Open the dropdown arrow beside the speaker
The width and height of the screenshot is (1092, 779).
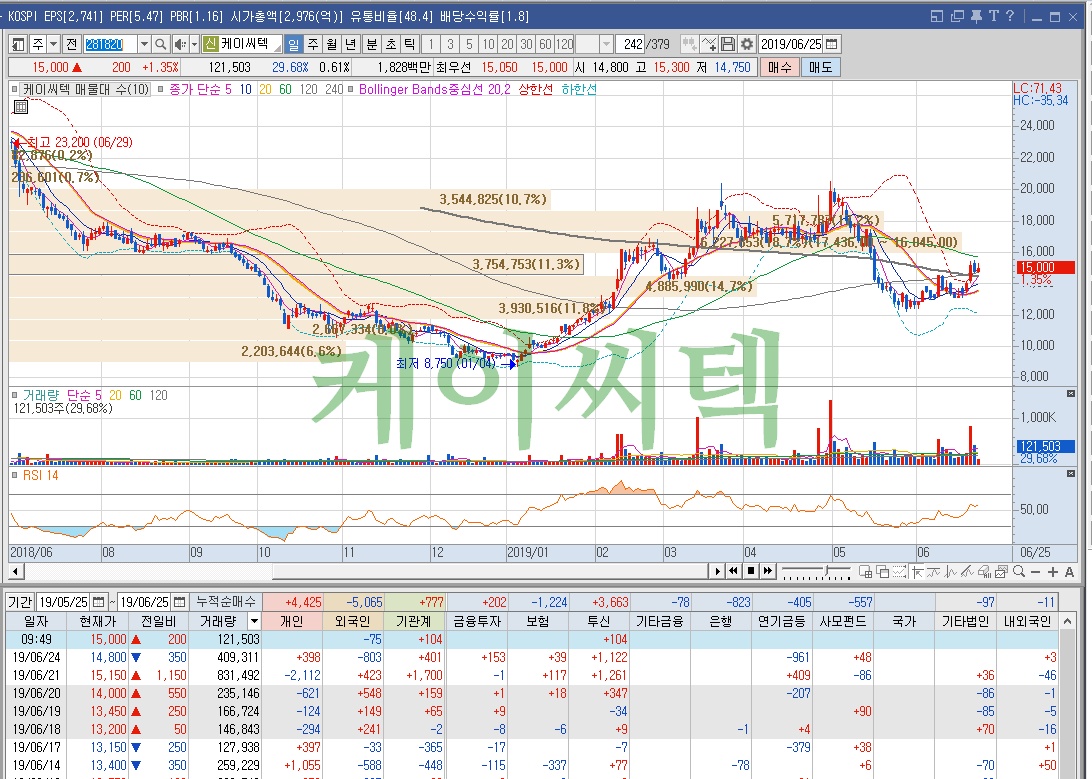(194, 45)
